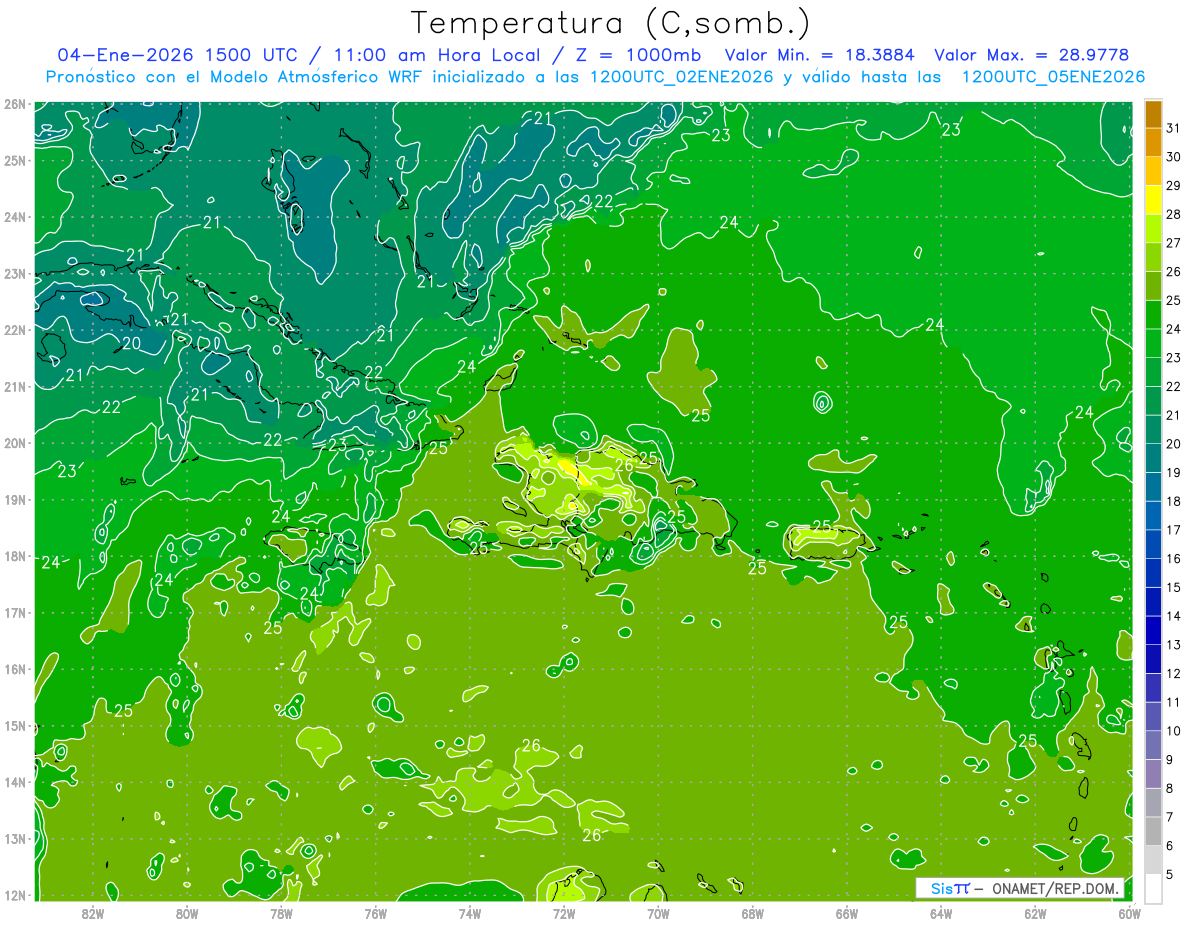Viewport: 1200px width, 927px height.
Task: Click the '76W' longitude axis label
Action: click(x=375, y=913)
